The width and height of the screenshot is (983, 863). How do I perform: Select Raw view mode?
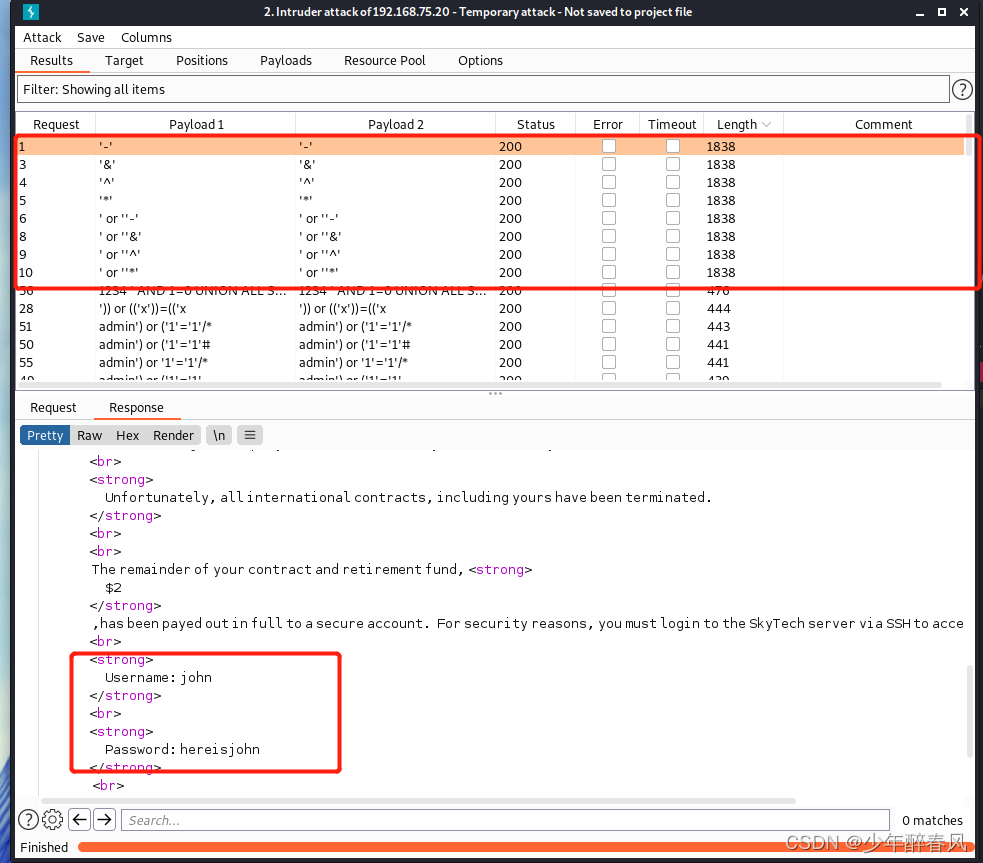pos(90,435)
